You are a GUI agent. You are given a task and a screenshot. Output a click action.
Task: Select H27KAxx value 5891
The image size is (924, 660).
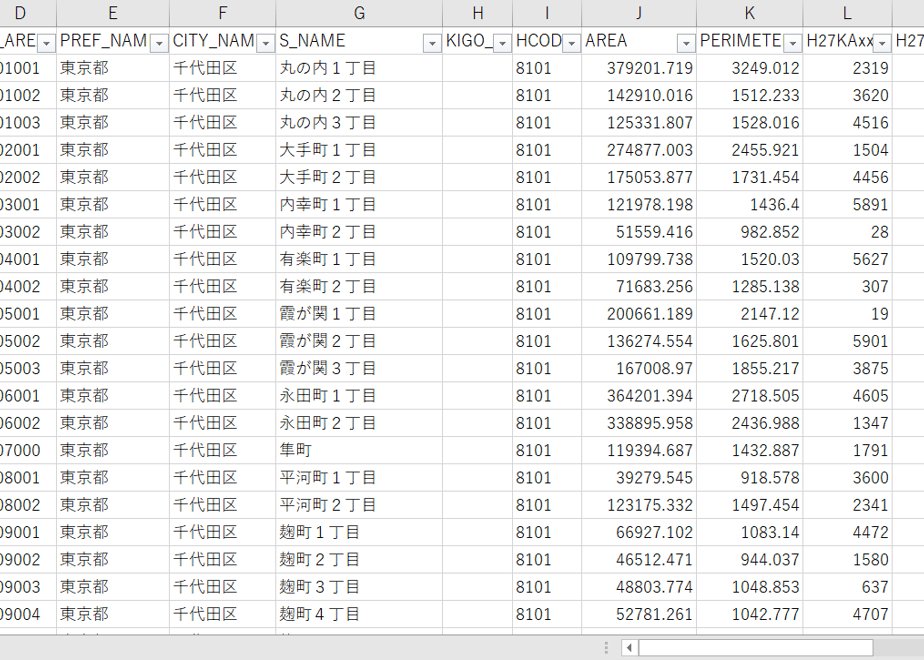tap(847, 204)
